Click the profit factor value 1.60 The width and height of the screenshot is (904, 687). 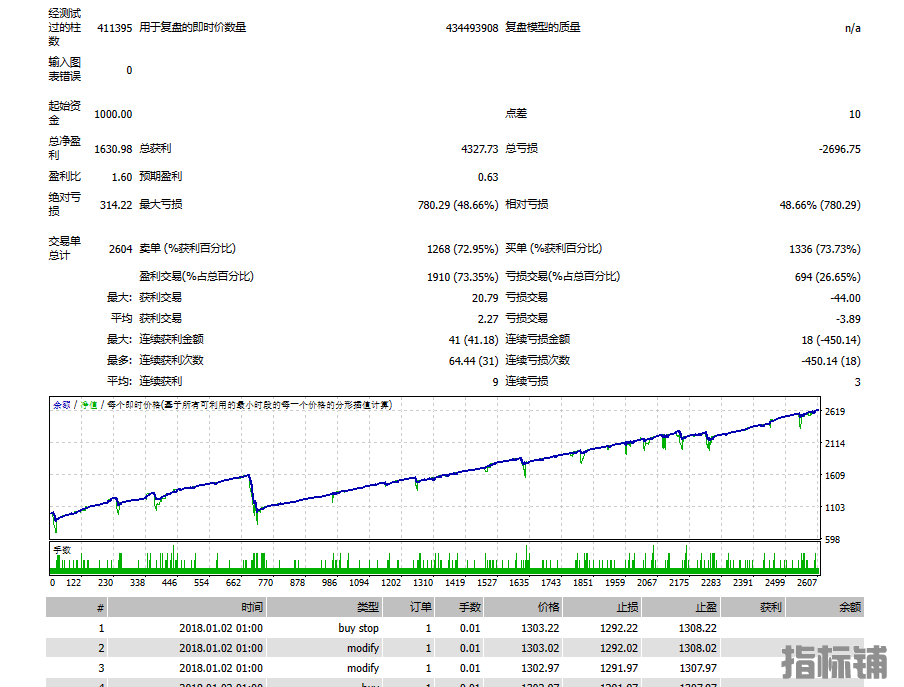pos(122,177)
